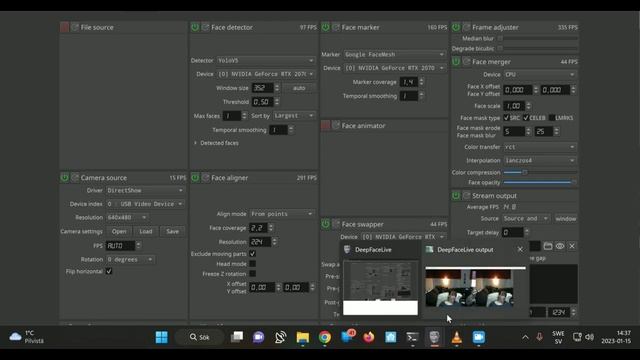Toggle the Face aligner power switch
The image size is (640, 360).
tap(195, 178)
